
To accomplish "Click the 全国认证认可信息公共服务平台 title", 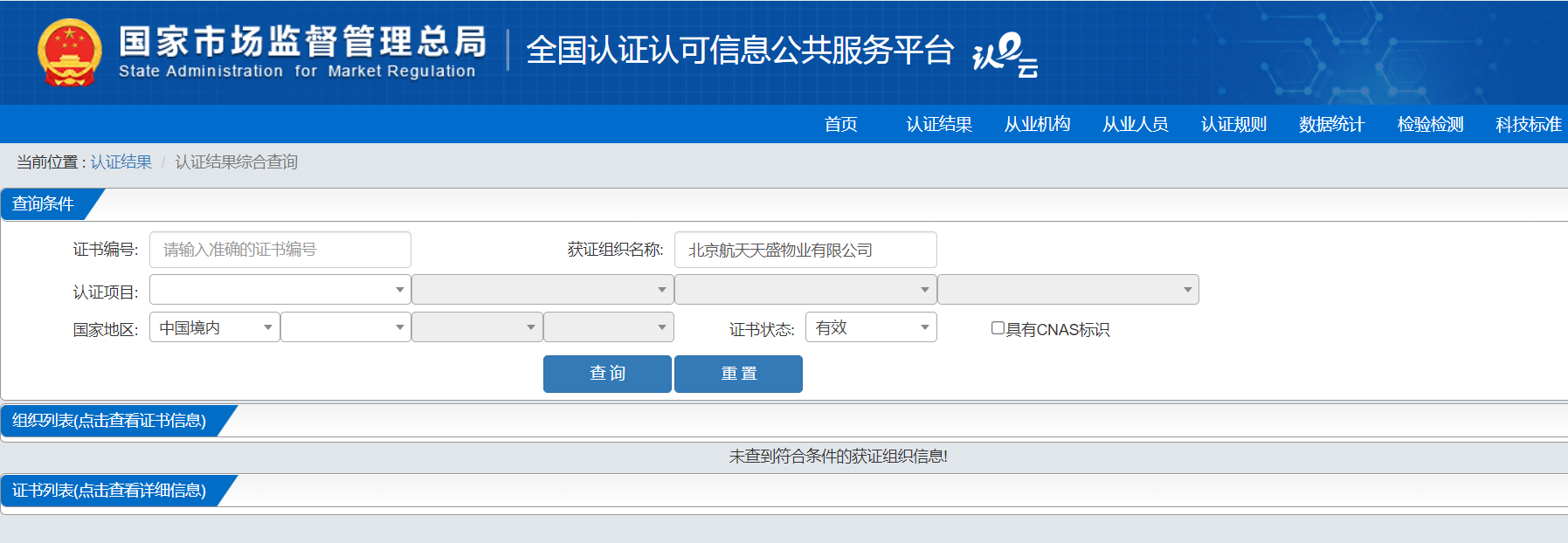I will click(x=740, y=51).
